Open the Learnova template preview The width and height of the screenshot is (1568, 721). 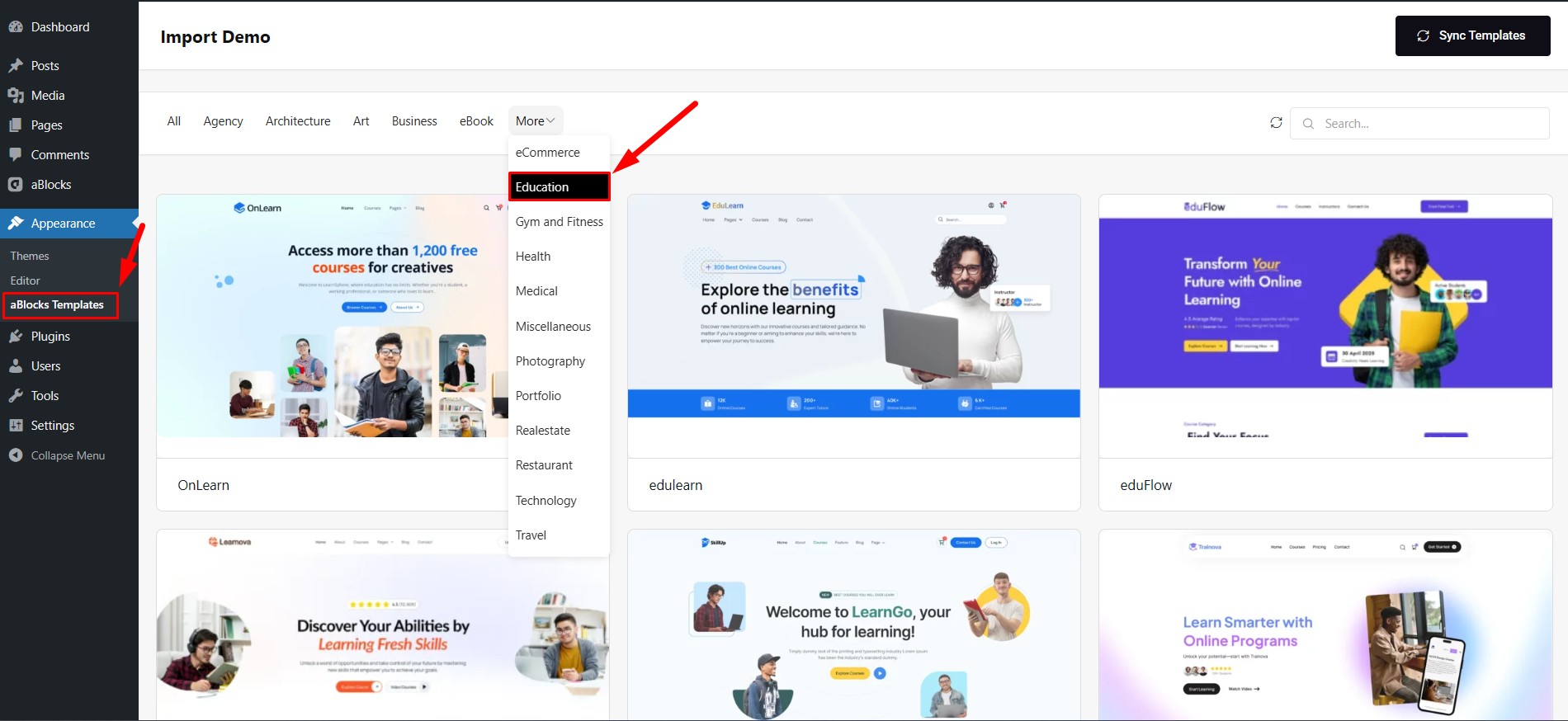[383, 624]
